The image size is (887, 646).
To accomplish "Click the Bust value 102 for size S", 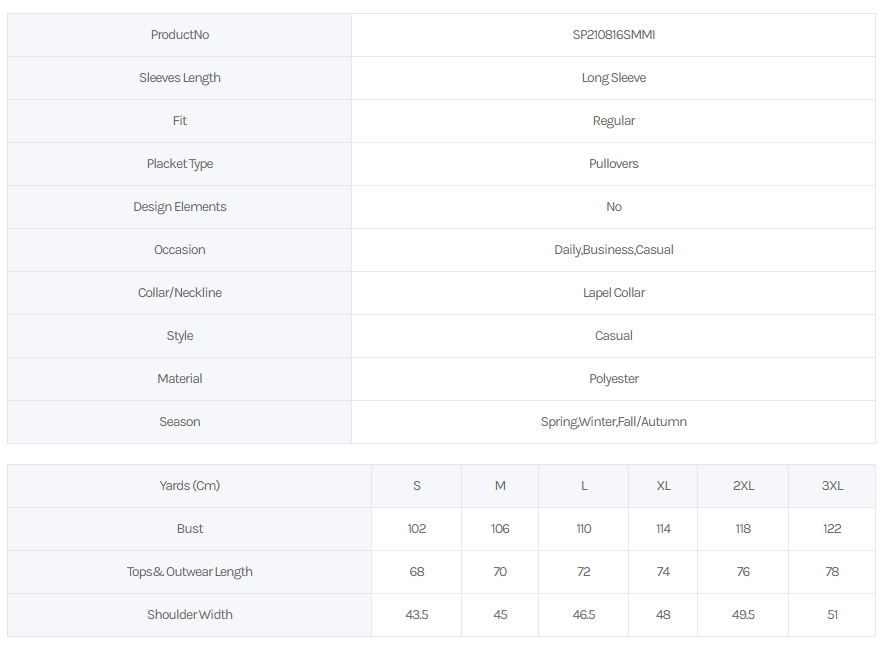I will [x=416, y=529].
